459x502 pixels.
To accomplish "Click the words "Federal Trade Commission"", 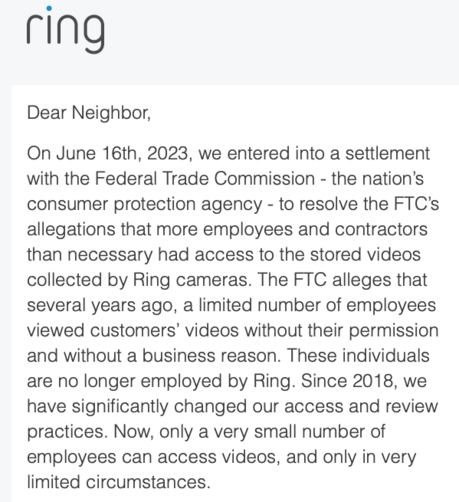I will [x=205, y=179].
